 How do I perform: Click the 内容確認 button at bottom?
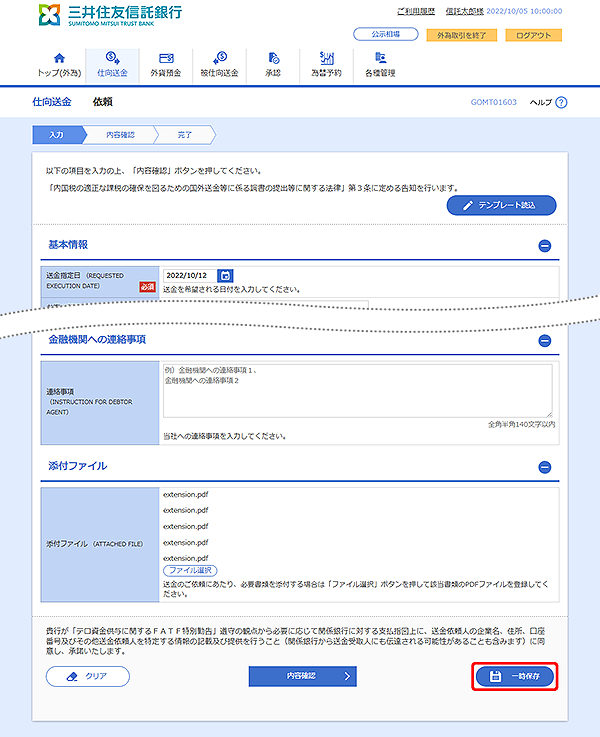303,676
